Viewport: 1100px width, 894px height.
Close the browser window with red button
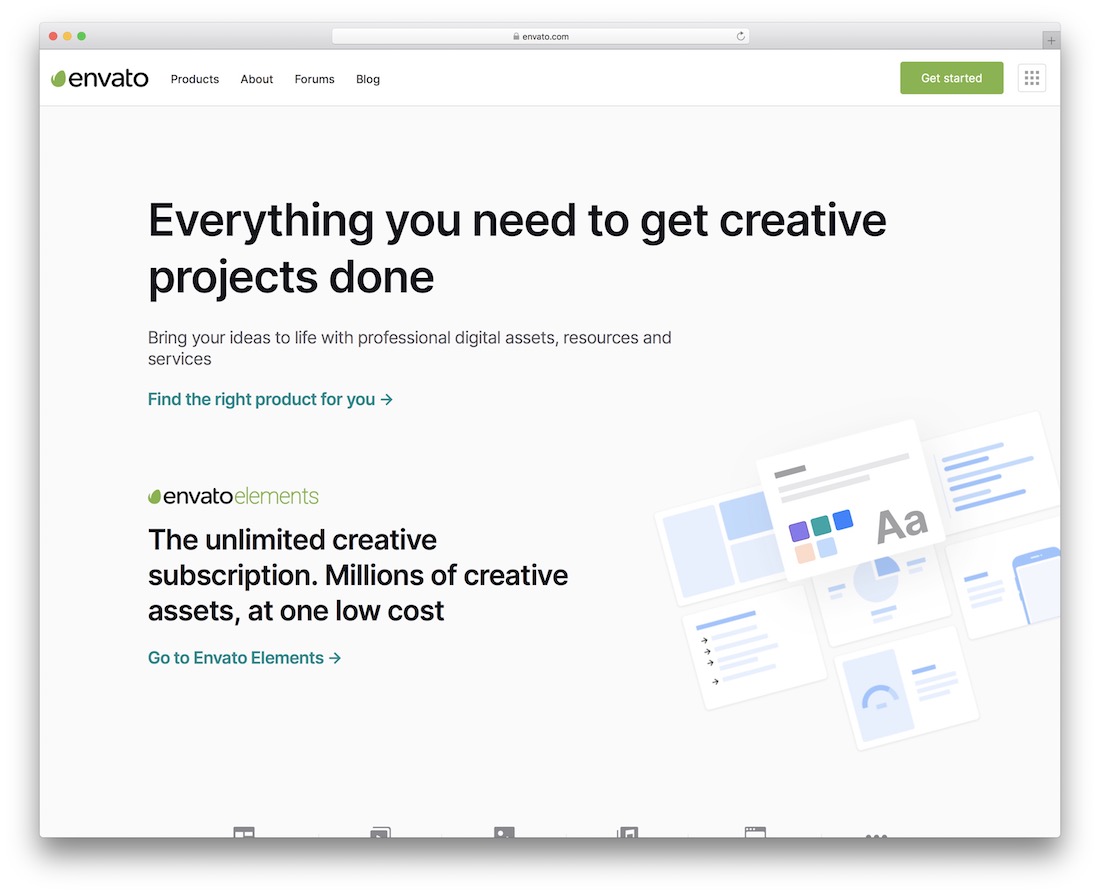[x=53, y=36]
